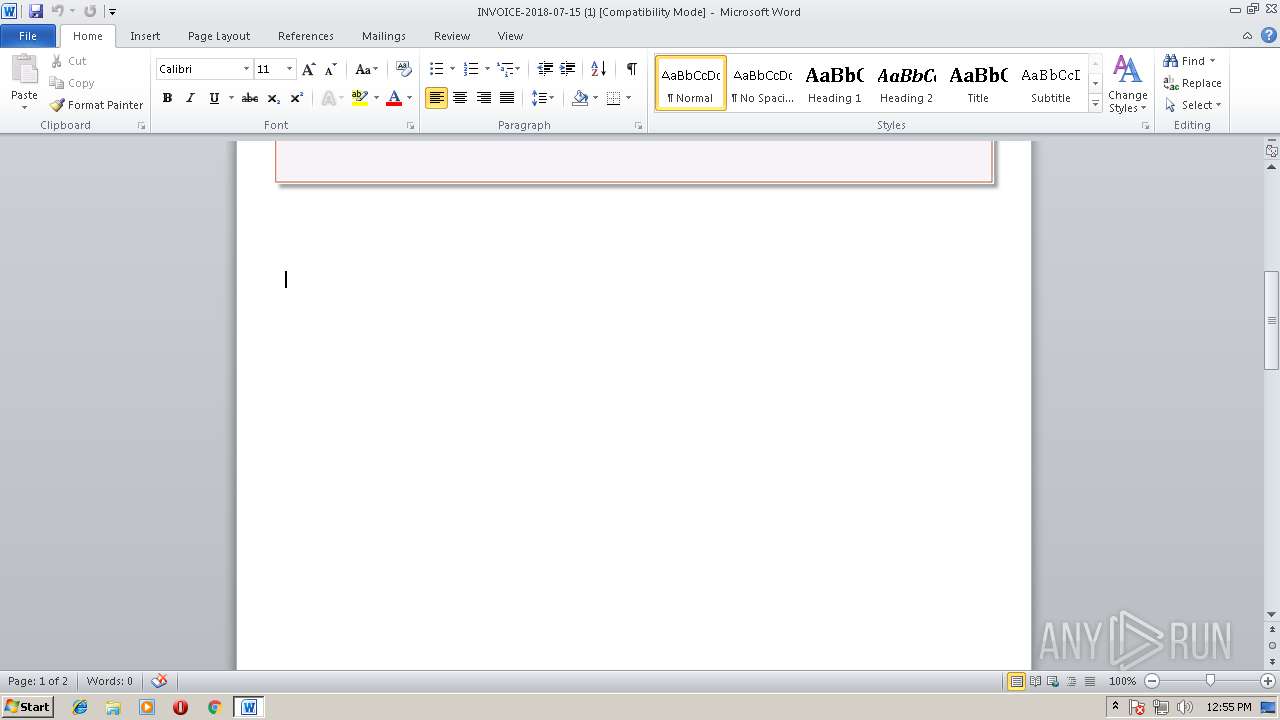Click the Cut scissors button

69,61
